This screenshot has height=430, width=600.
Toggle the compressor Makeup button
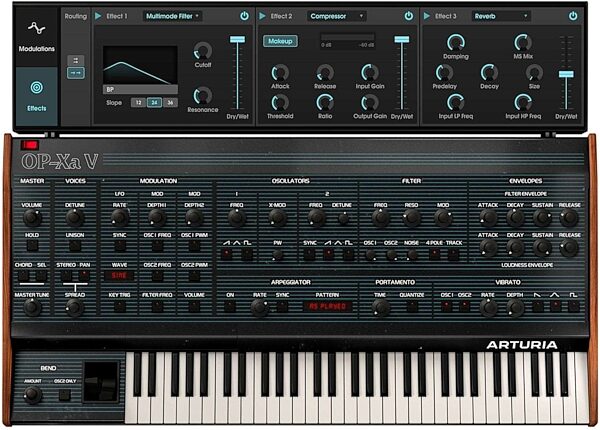coord(280,41)
